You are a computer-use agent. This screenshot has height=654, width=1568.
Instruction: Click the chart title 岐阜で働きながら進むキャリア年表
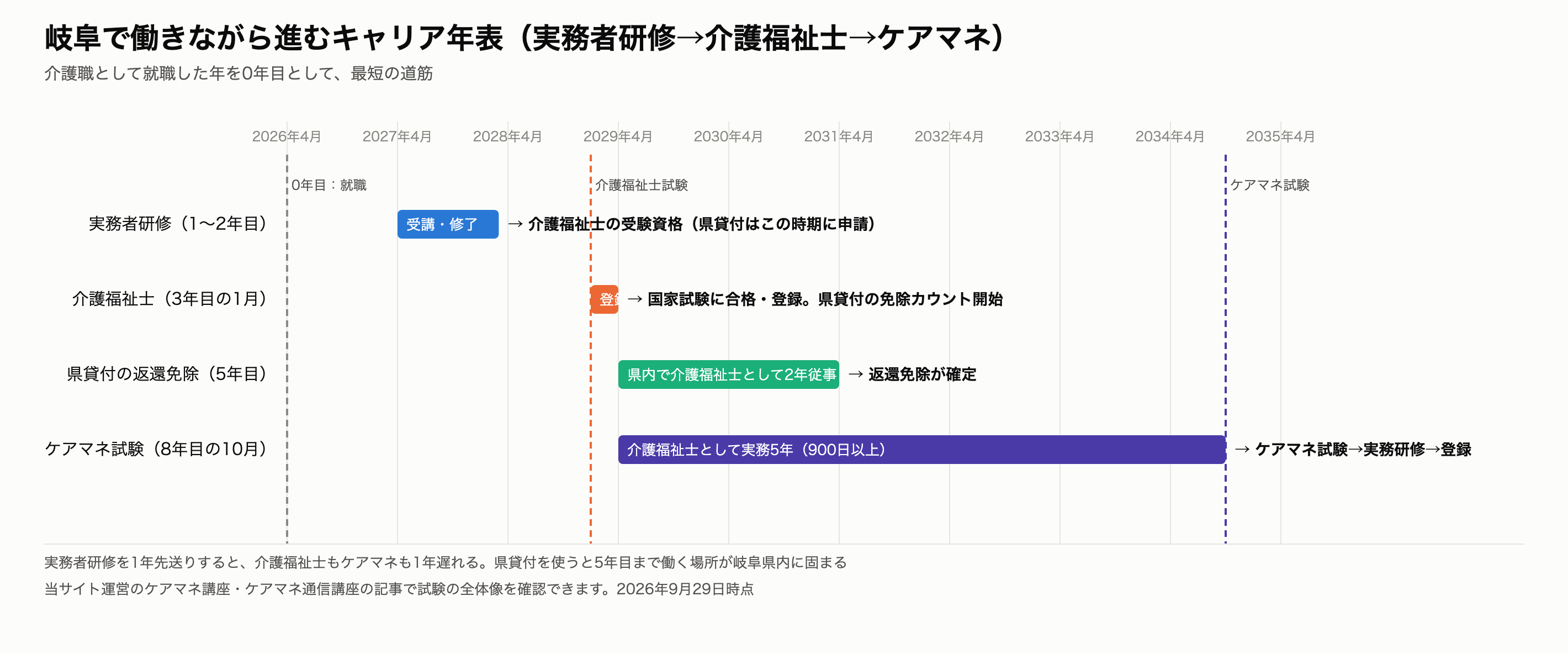(x=525, y=38)
